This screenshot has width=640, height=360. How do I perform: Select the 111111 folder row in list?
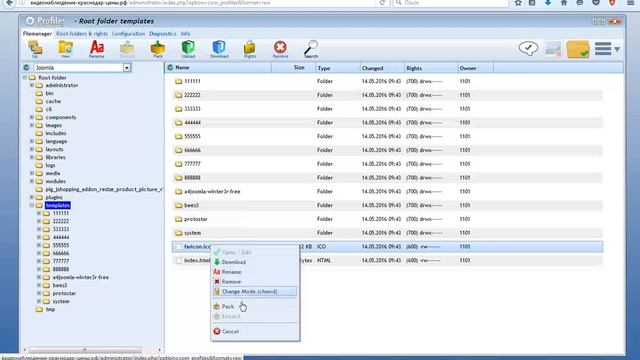(x=387, y=81)
